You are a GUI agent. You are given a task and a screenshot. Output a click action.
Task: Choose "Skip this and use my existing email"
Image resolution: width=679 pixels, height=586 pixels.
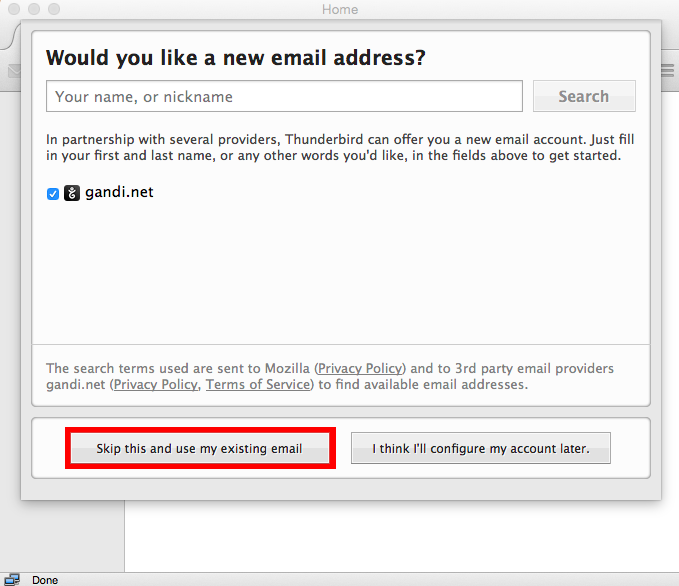(x=200, y=448)
